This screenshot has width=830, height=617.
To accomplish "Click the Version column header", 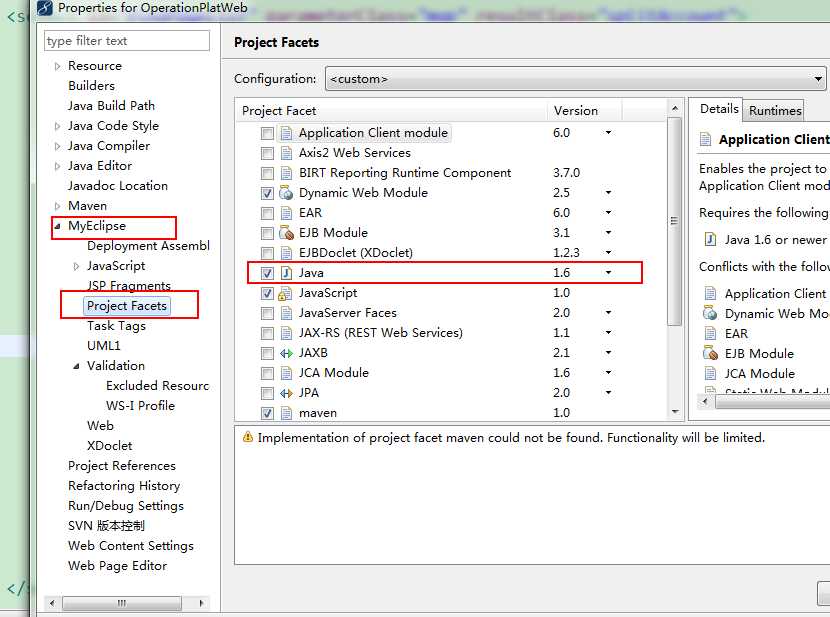I will (x=584, y=111).
